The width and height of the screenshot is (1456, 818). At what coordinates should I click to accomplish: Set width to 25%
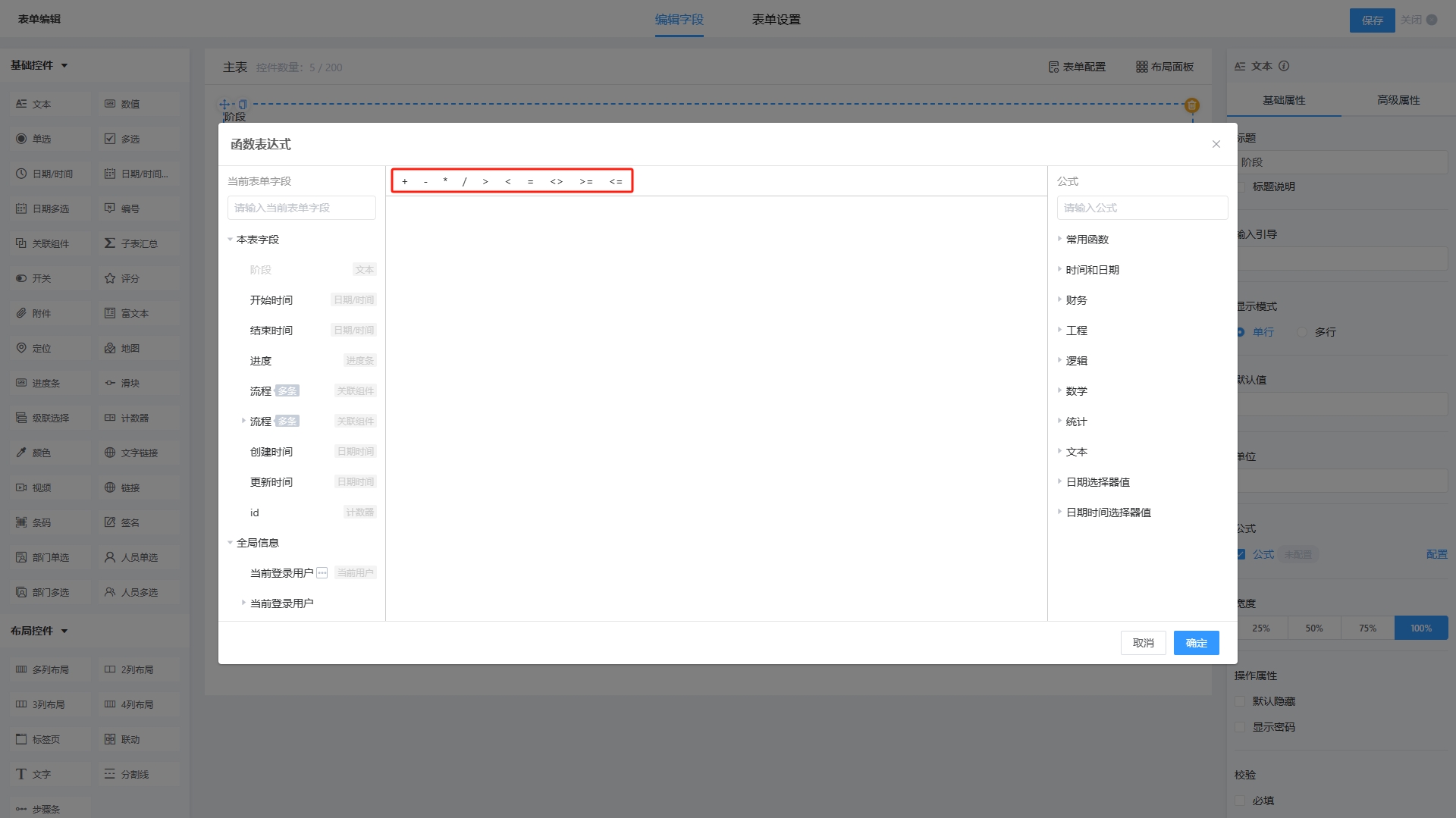[1261, 628]
